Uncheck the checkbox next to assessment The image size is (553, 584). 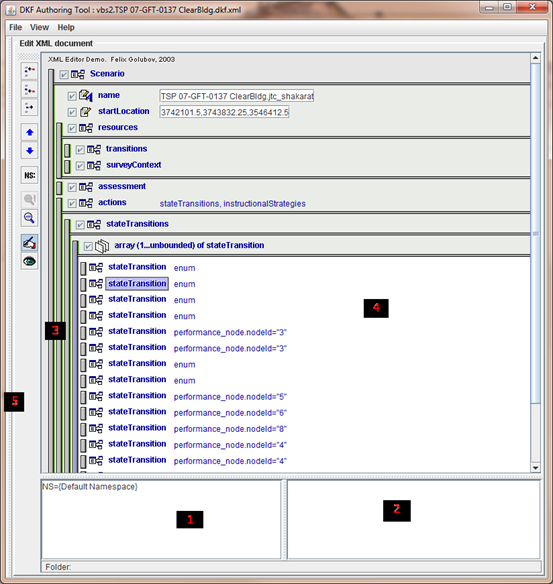[72, 187]
